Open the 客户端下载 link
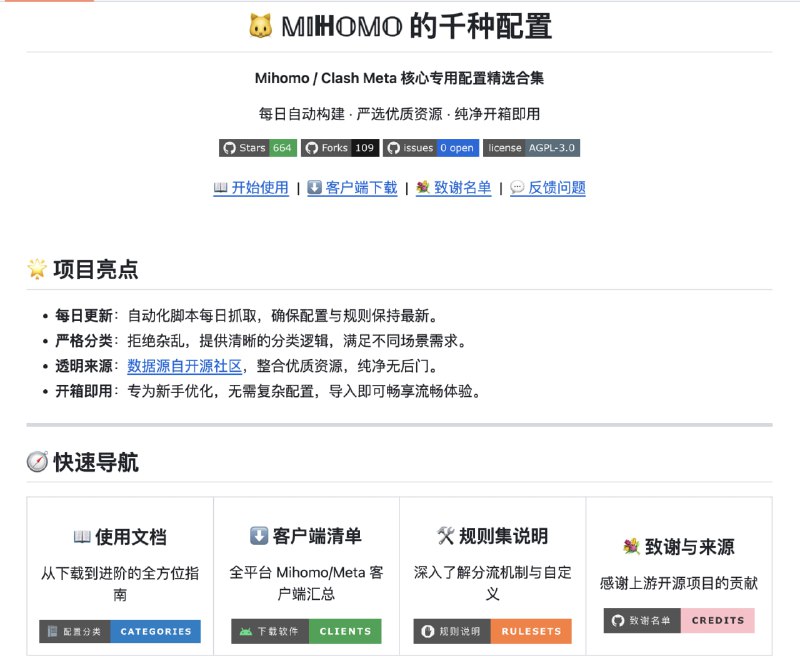The height and width of the screenshot is (661, 800). 360,186
